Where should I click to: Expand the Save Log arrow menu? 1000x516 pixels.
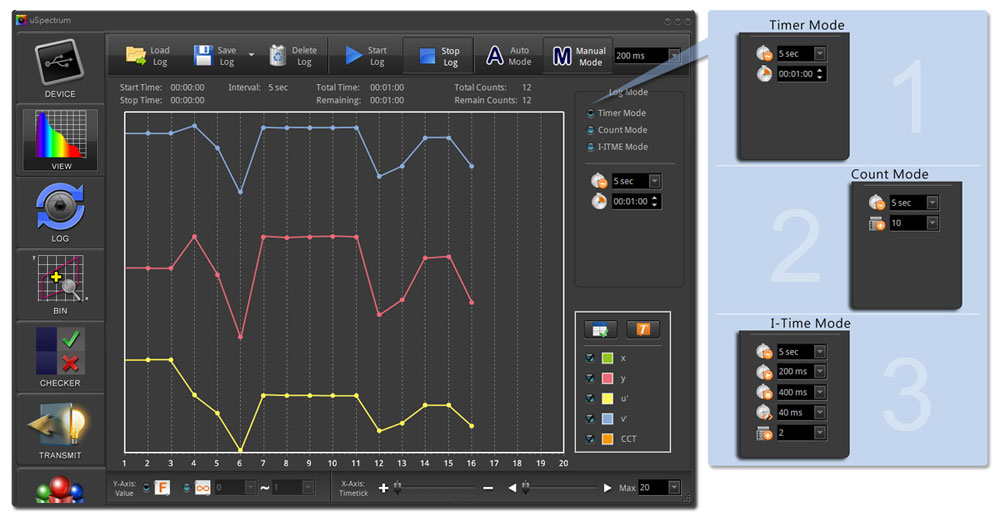[251, 56]
